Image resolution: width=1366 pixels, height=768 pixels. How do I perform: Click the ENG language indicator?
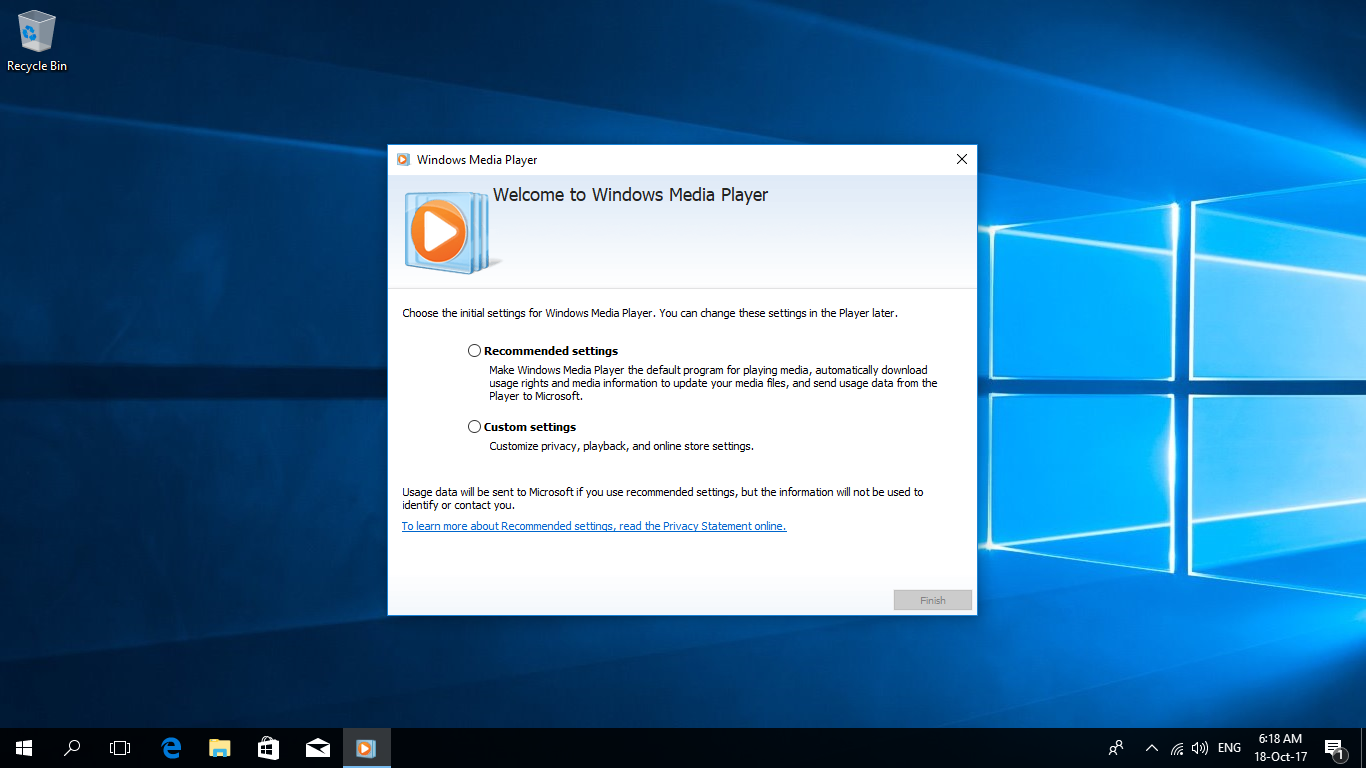pos(1229,748)
